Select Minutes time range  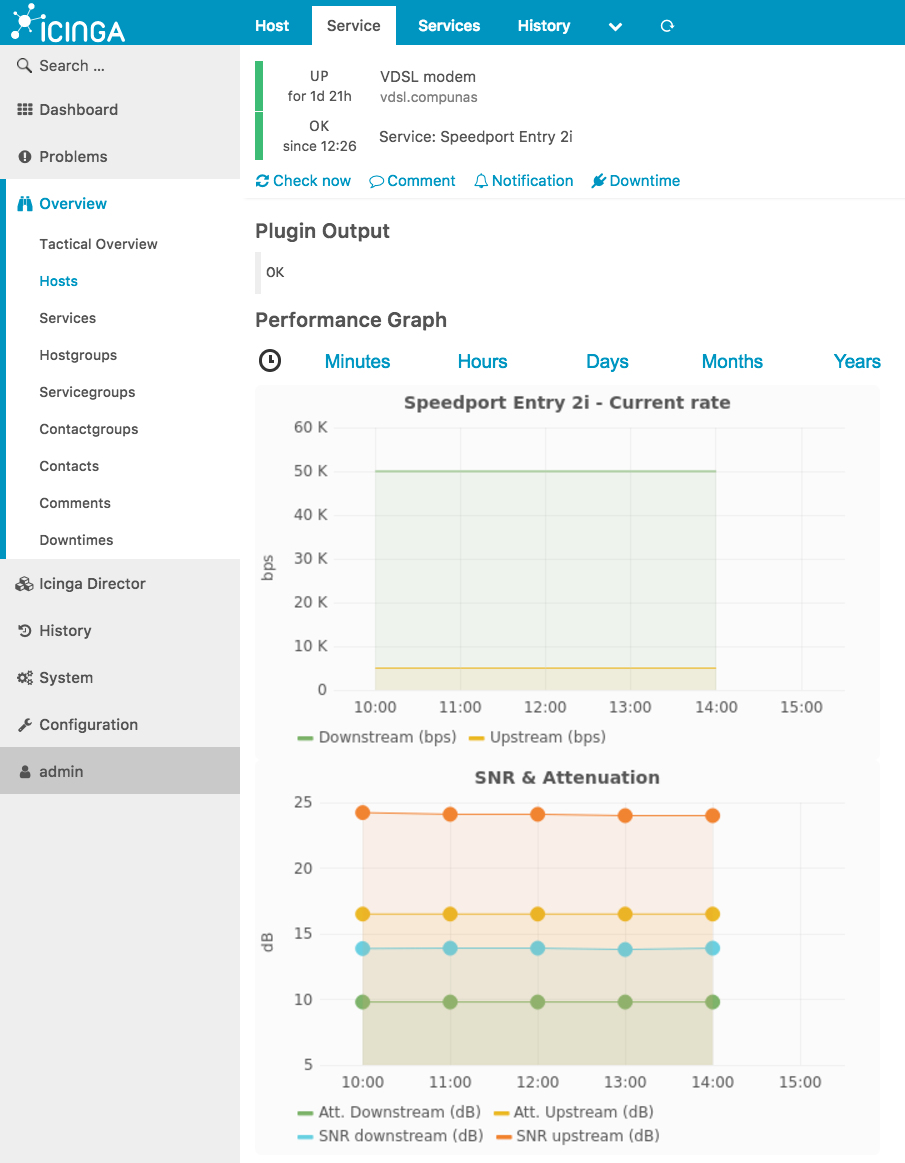pyautogui.click(x=358, y=361)
